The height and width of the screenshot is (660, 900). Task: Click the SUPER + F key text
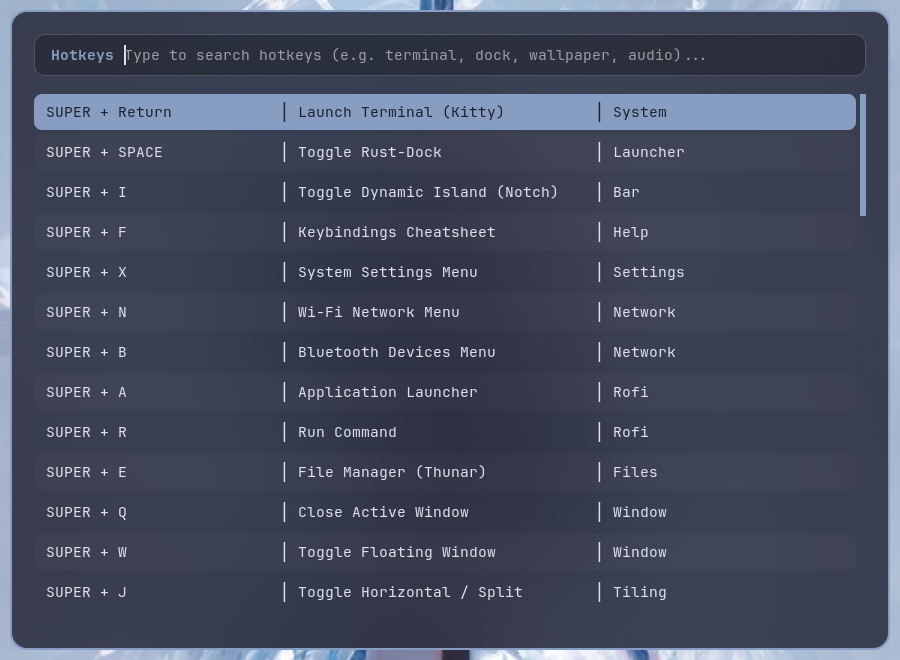pos(86,232)
